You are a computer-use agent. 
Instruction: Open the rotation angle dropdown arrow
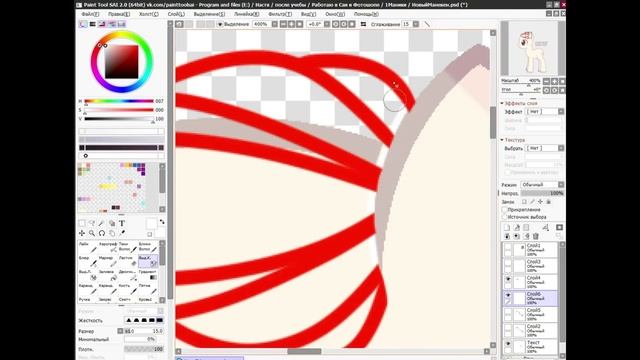tap(327, 24)
